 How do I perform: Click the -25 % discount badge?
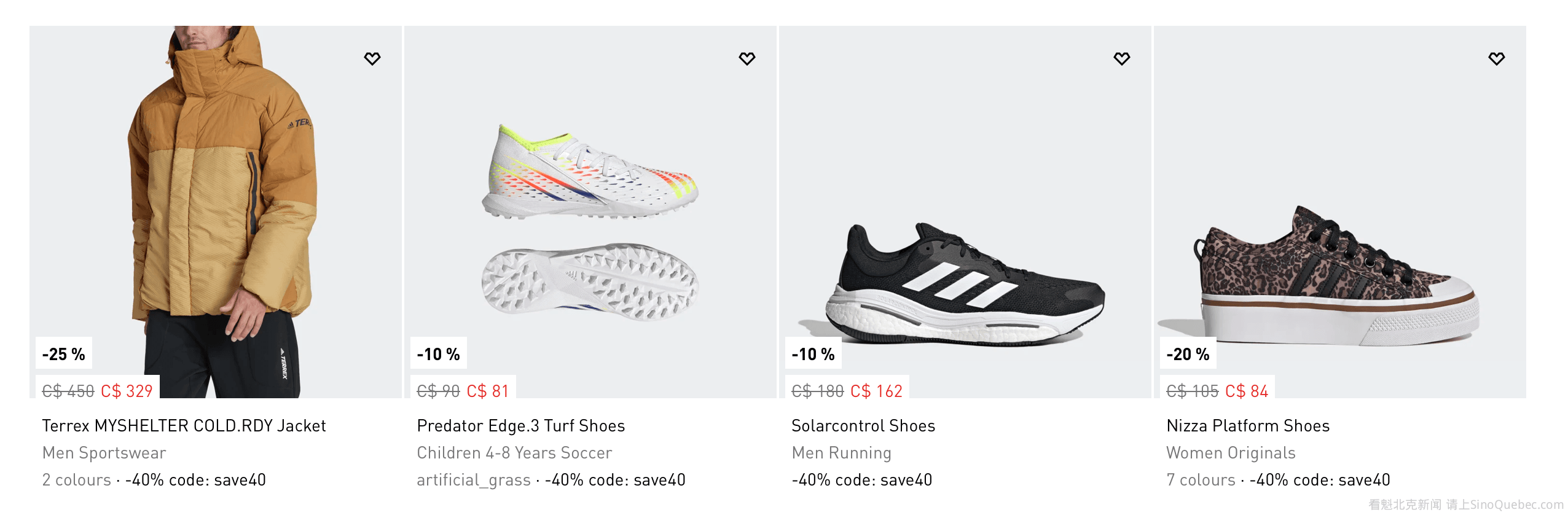point(64,354)
